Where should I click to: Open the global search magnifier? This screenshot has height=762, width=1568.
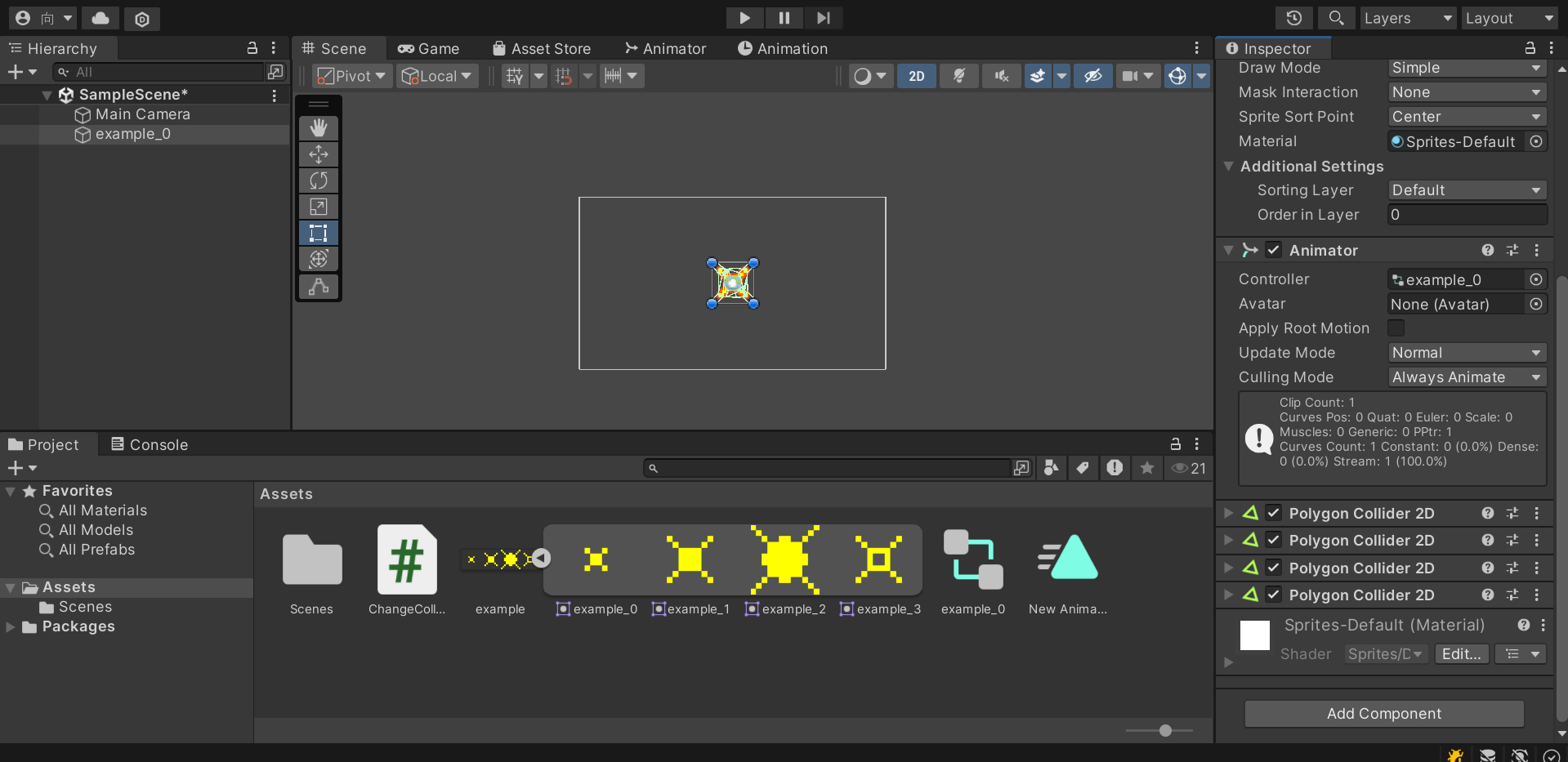1336,18
